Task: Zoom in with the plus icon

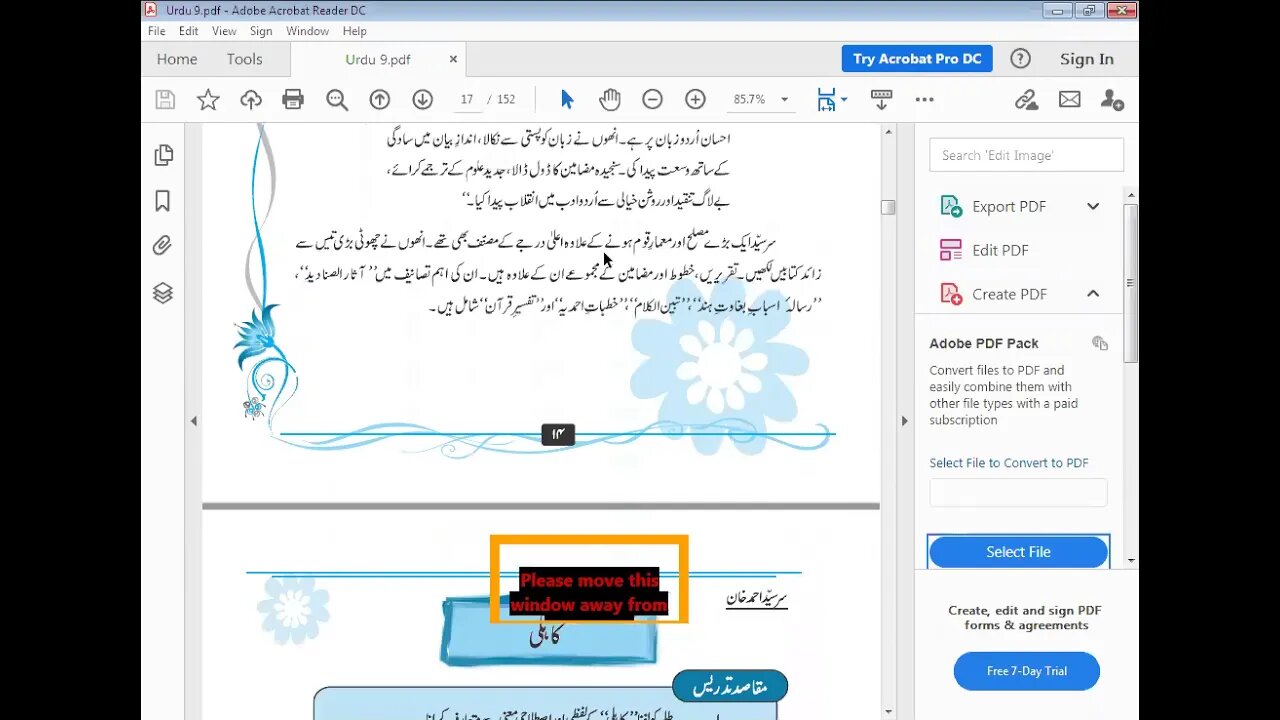Action: click(695, 99)
